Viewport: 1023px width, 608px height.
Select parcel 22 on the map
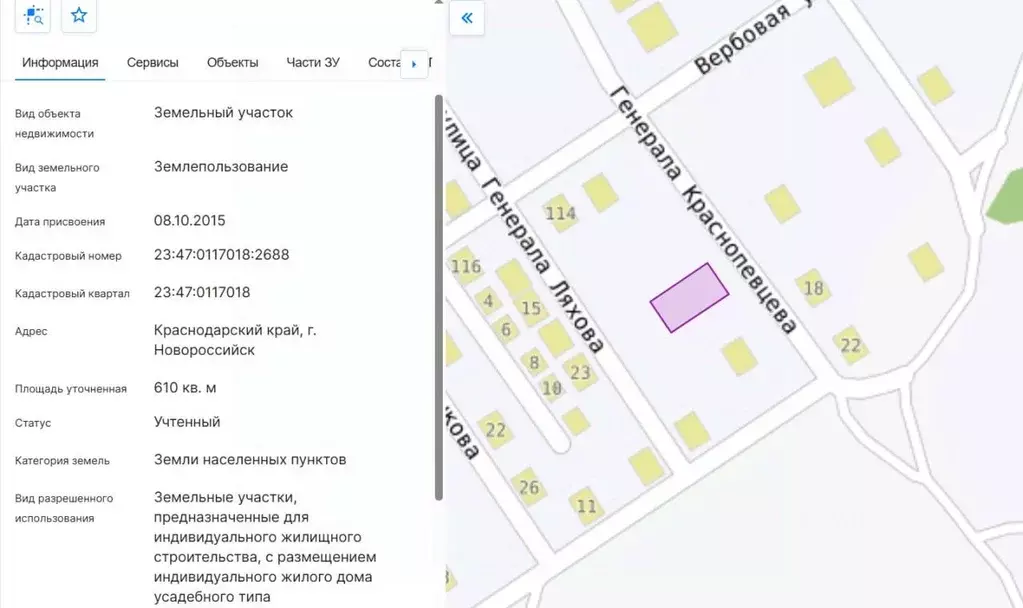850,346
